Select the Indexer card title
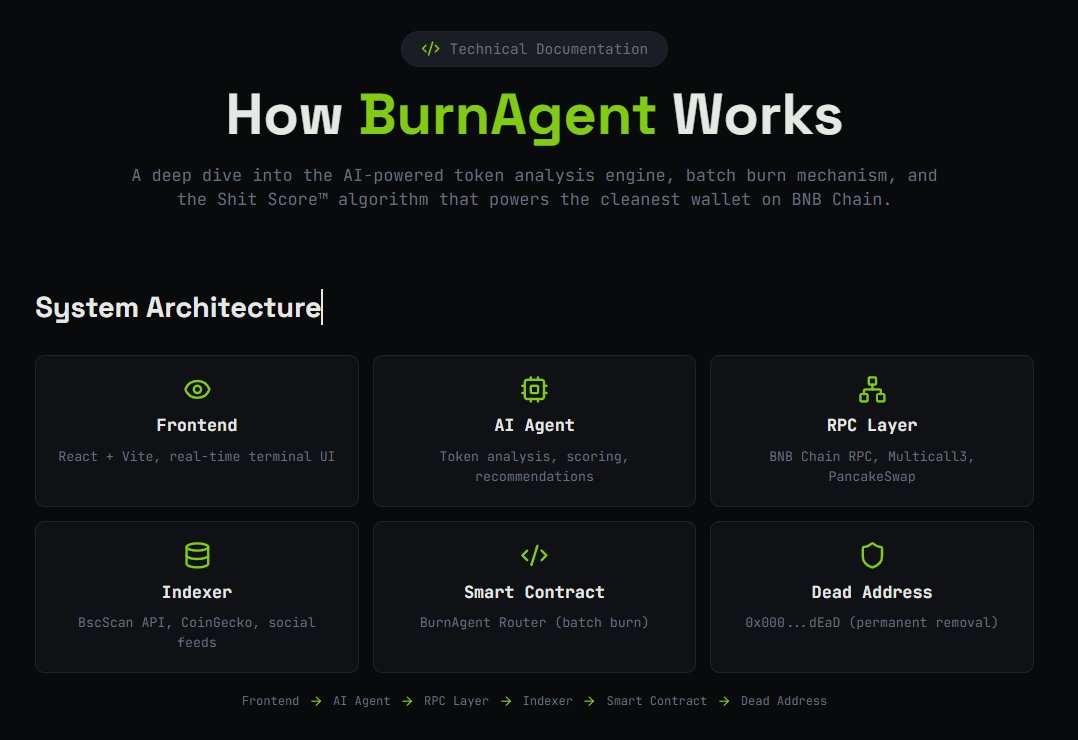Image resolution: width=1078 pixels, height=740 pixels. point(197,592)
